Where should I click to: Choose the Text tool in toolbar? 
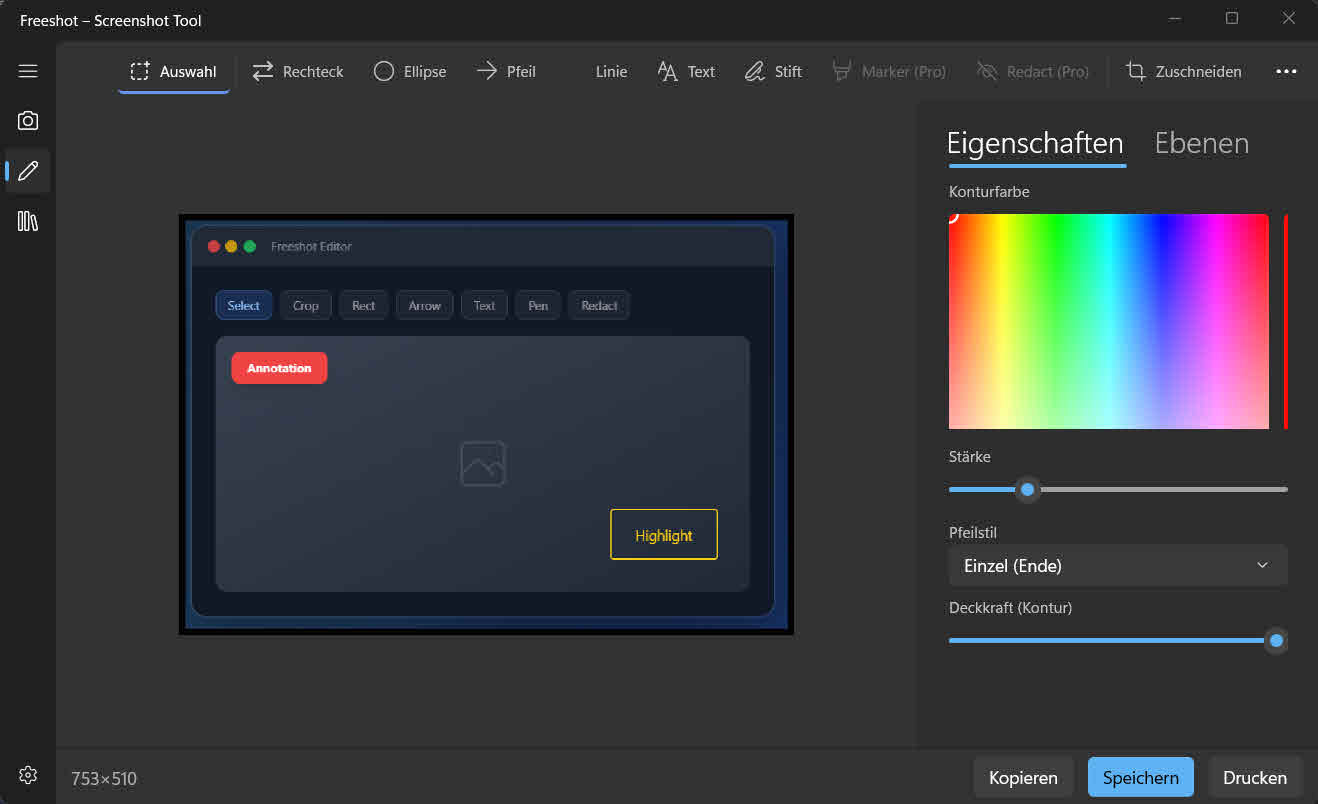coord(686,71)
